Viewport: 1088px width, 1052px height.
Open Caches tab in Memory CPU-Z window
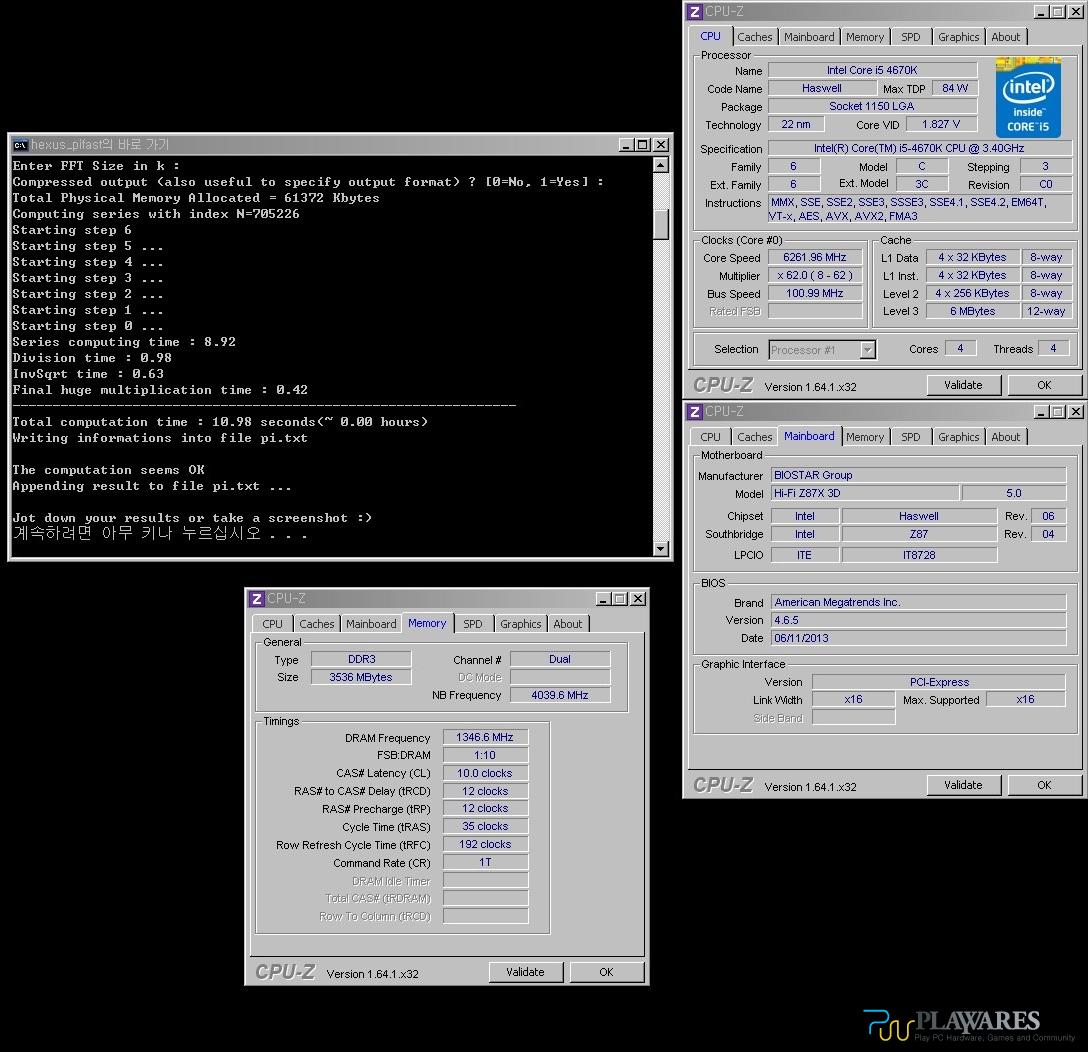(316, 624)
